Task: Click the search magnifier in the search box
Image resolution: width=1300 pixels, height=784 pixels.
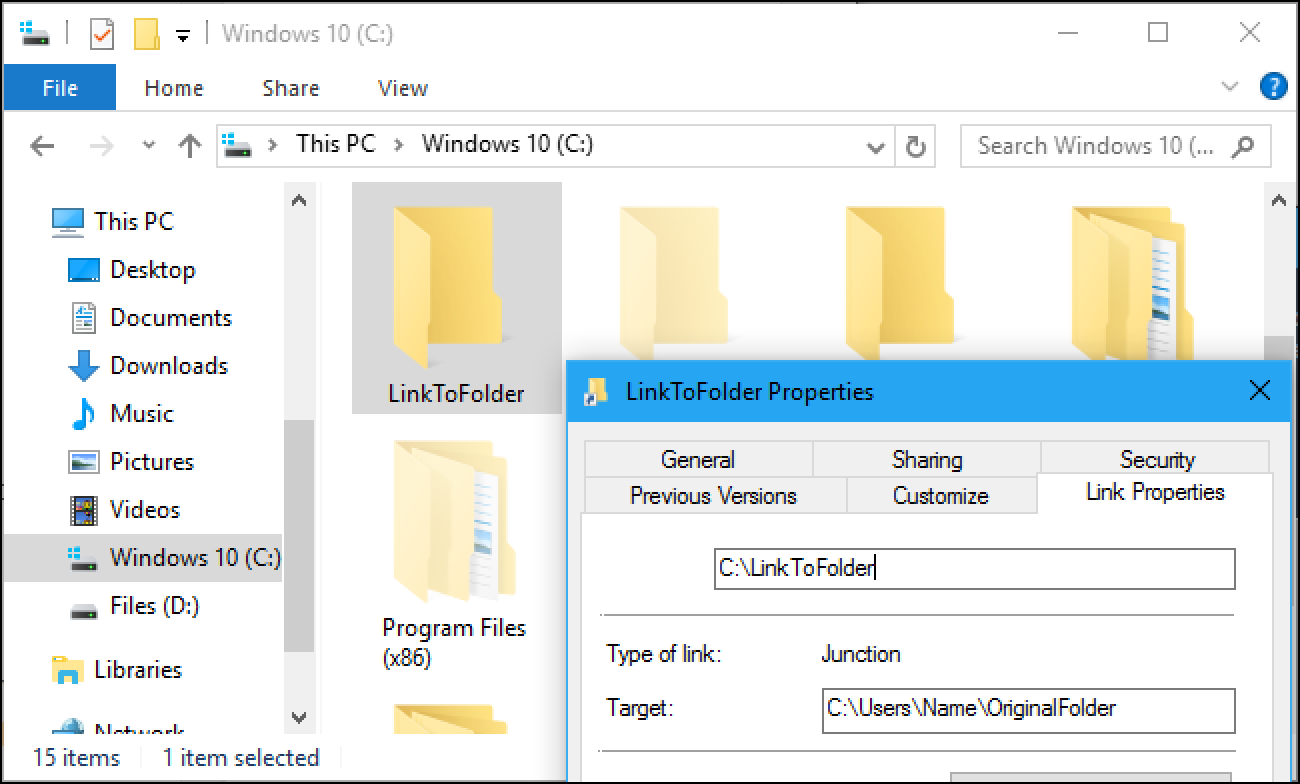Action: (1242, 146)
